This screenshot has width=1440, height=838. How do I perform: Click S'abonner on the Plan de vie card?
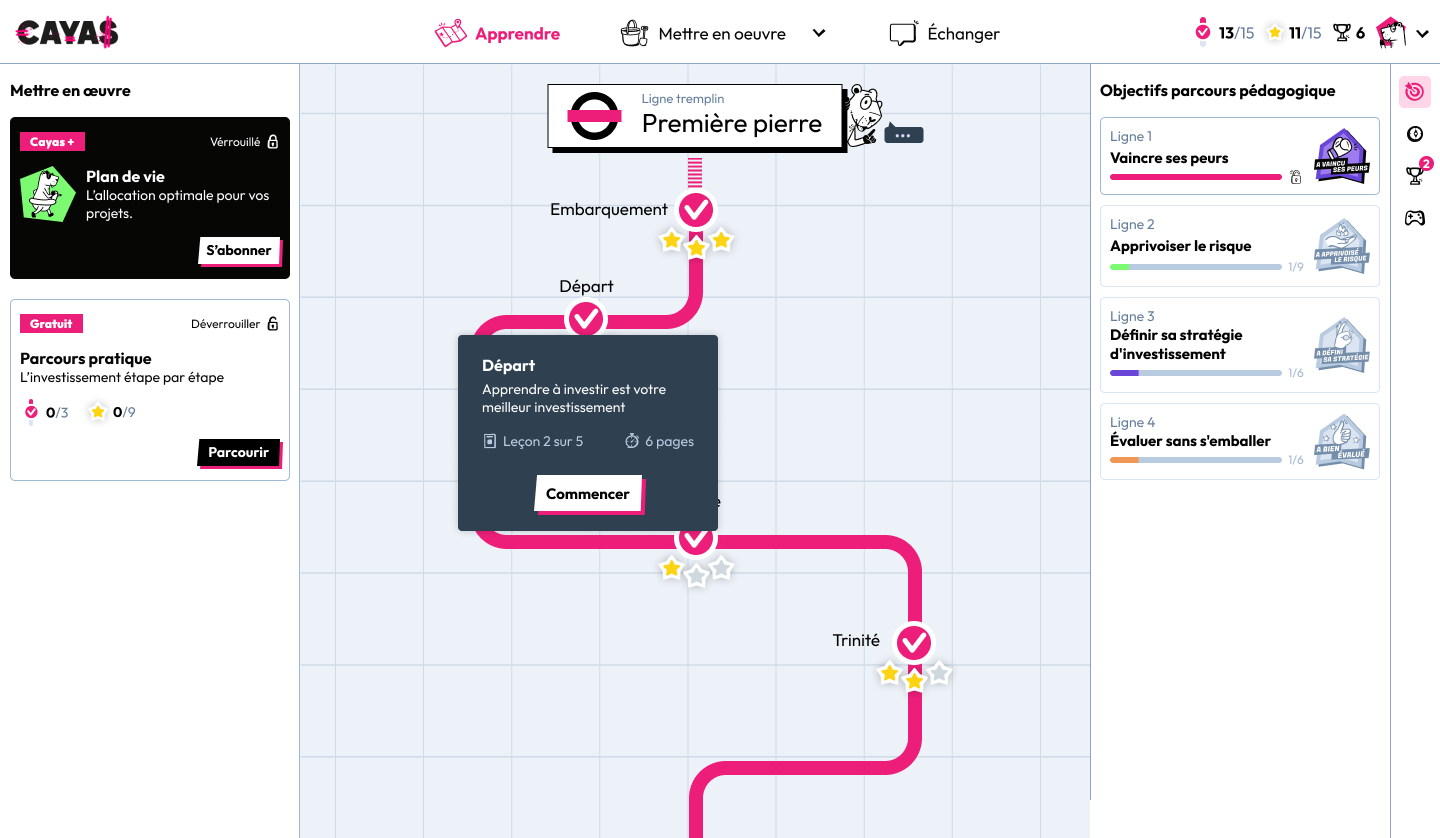coord(239,251)
